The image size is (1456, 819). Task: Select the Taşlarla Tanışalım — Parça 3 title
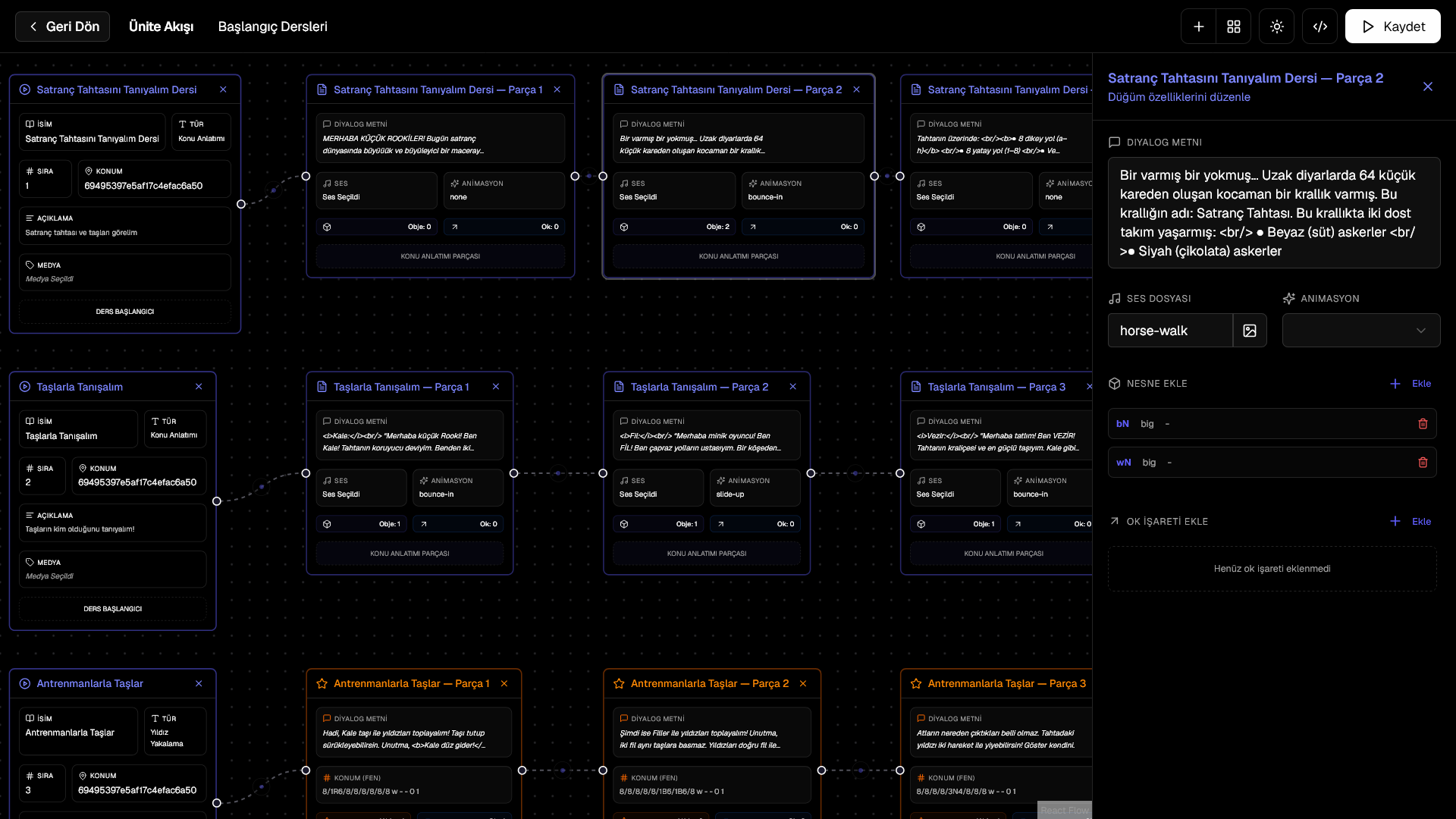[996, 387]
